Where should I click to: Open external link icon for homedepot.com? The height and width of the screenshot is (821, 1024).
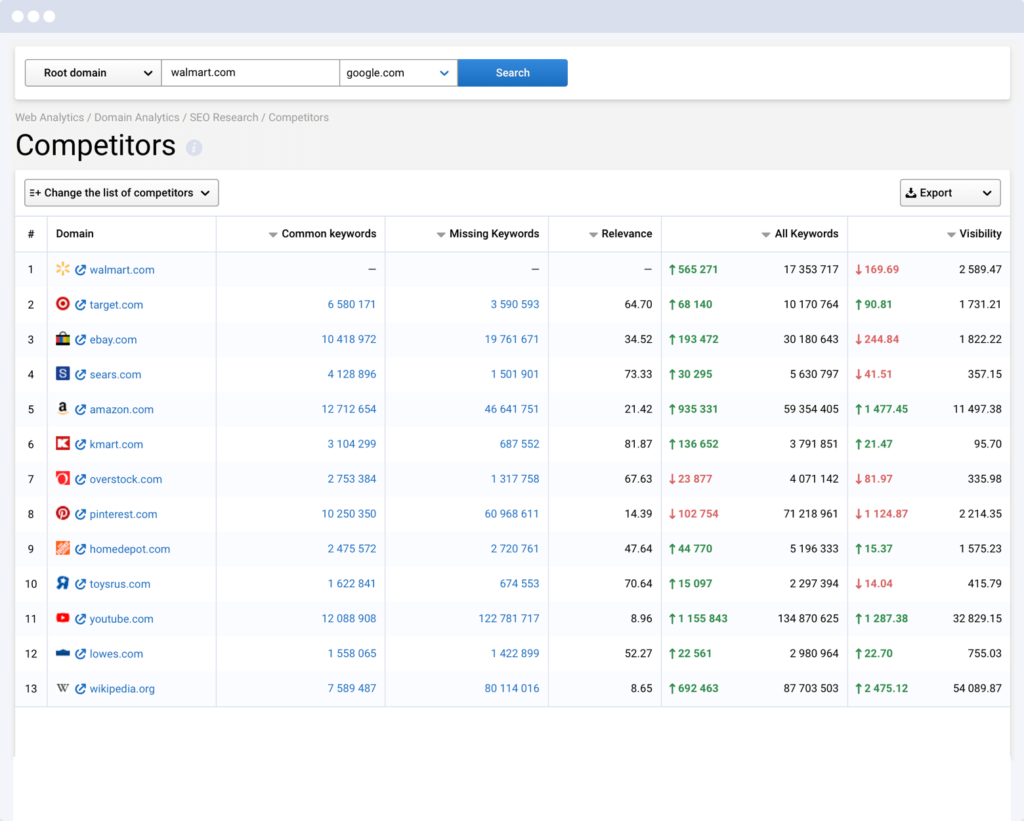coord(80,549)
